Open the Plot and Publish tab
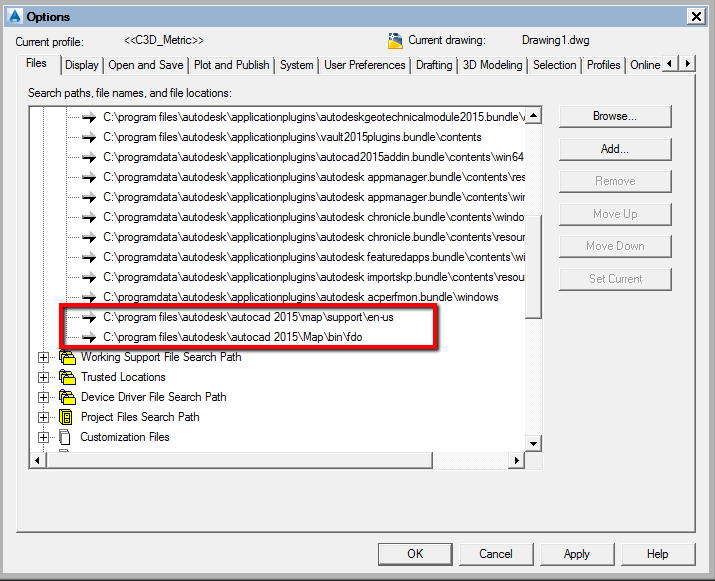This screenshot has height=581, width=715. (232, 65)
